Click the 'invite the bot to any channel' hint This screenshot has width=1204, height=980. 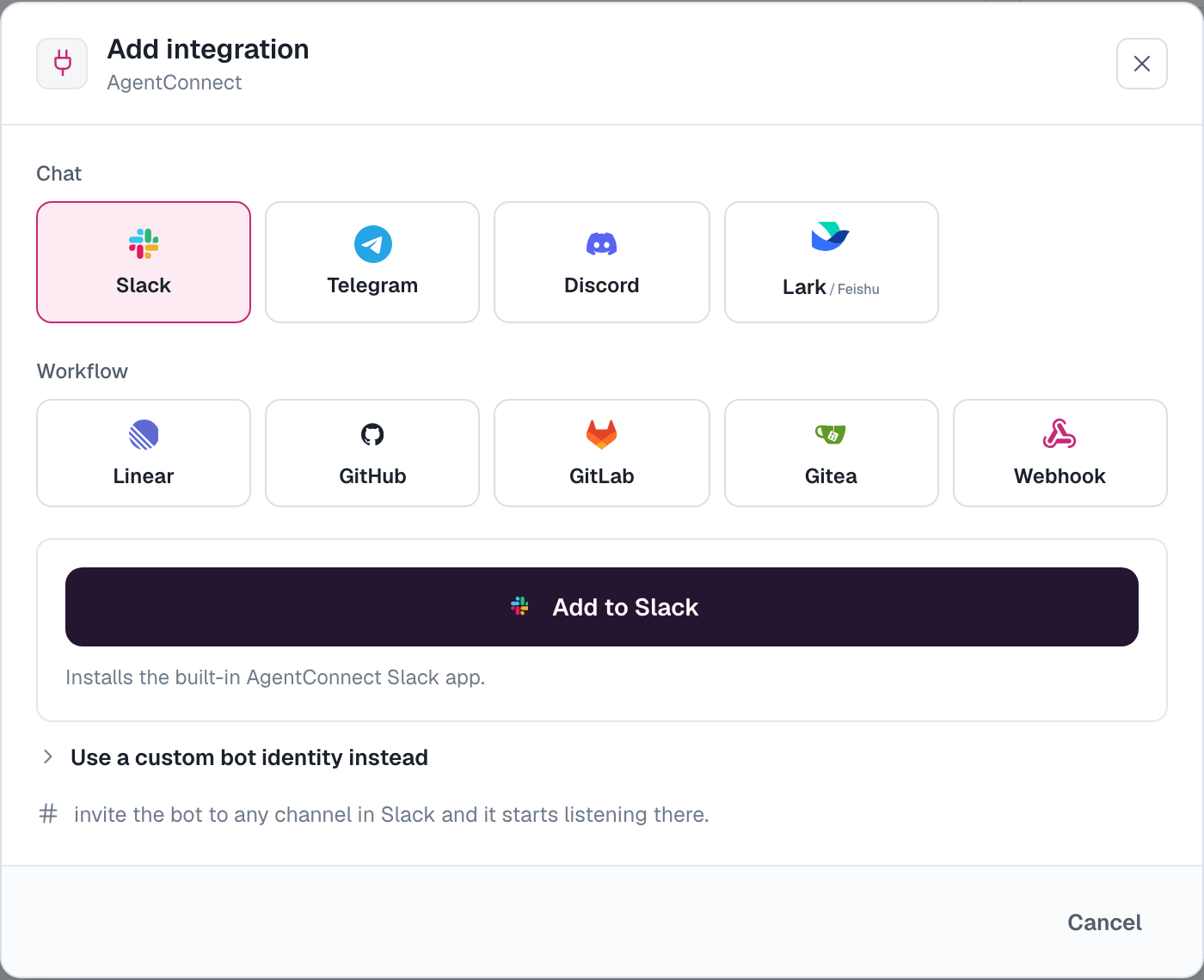tap(391, 814)
